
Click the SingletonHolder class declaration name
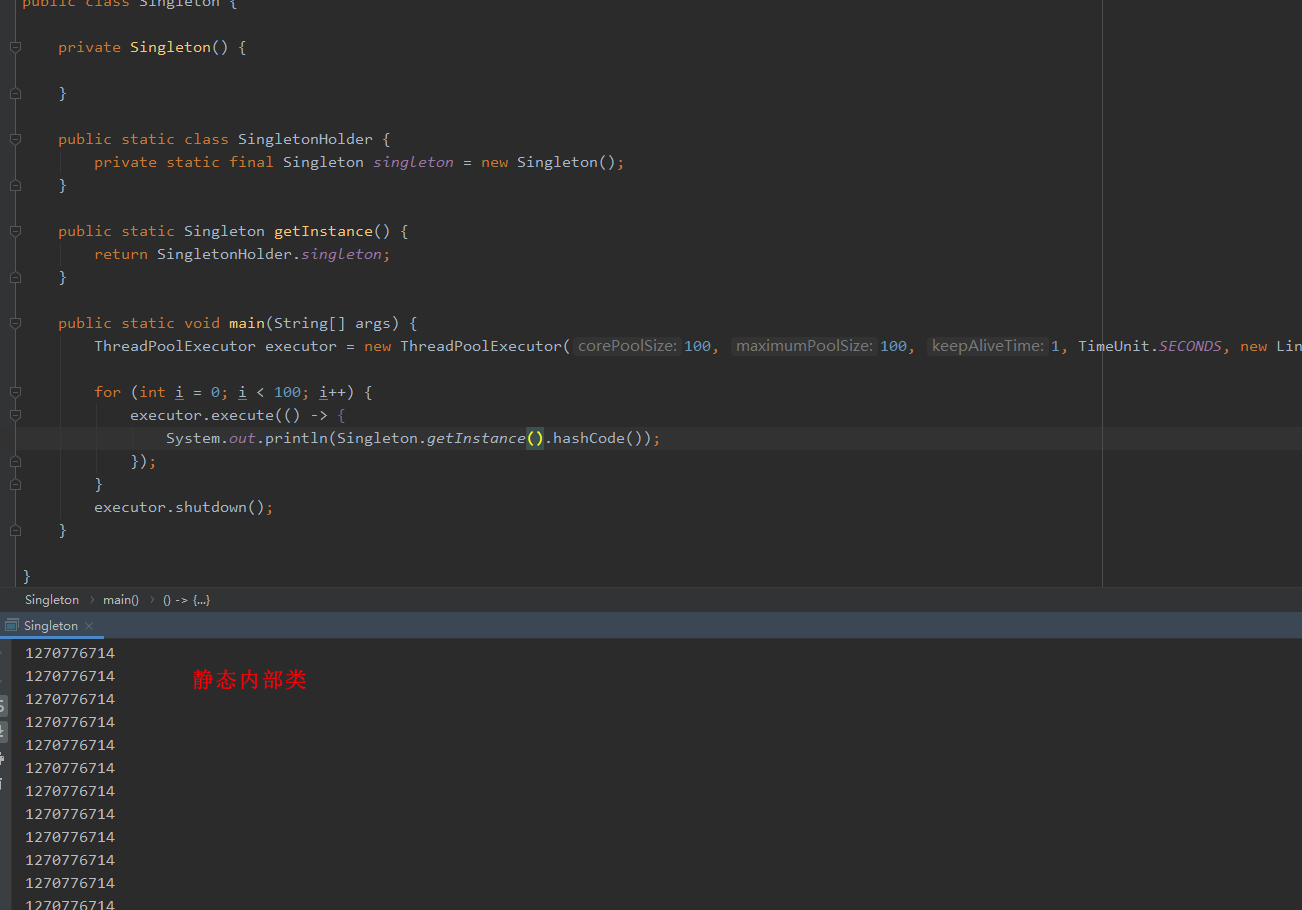pos(305,139)
